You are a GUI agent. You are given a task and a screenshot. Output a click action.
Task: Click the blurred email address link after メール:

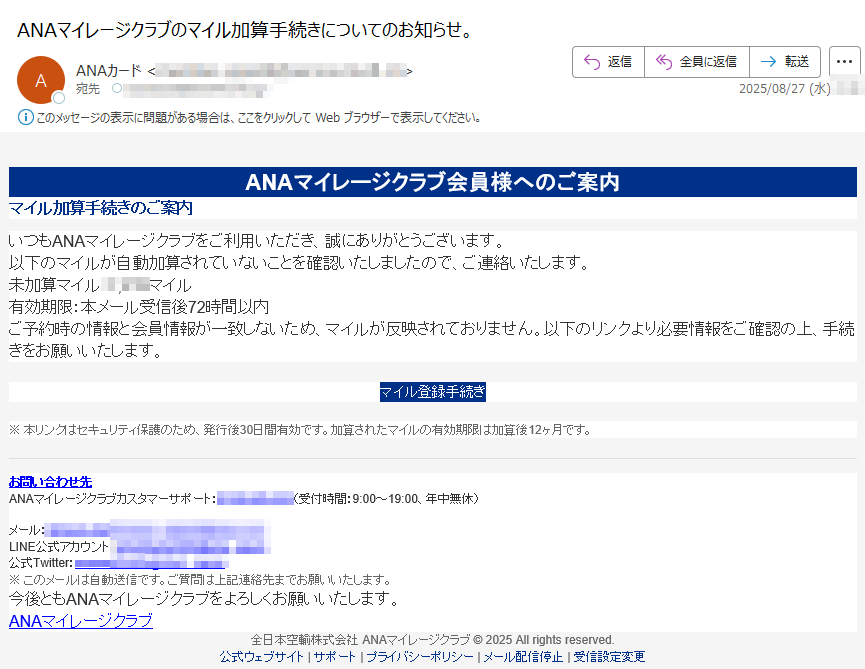[157, 530]
